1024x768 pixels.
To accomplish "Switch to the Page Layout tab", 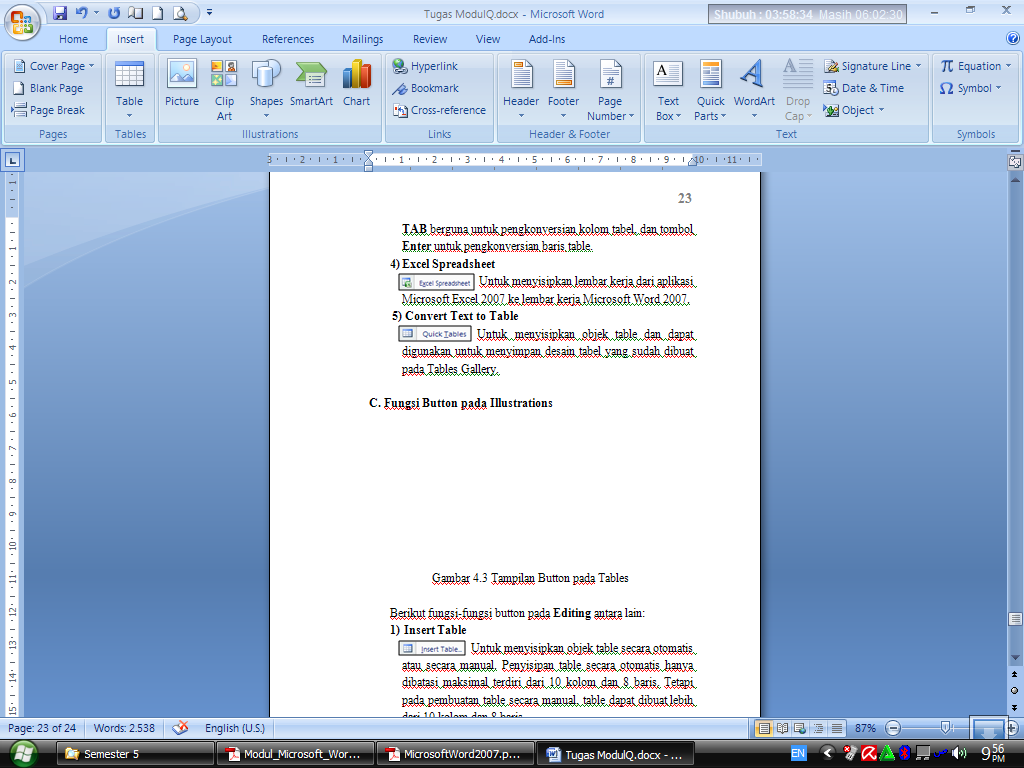I will [202, 39].
